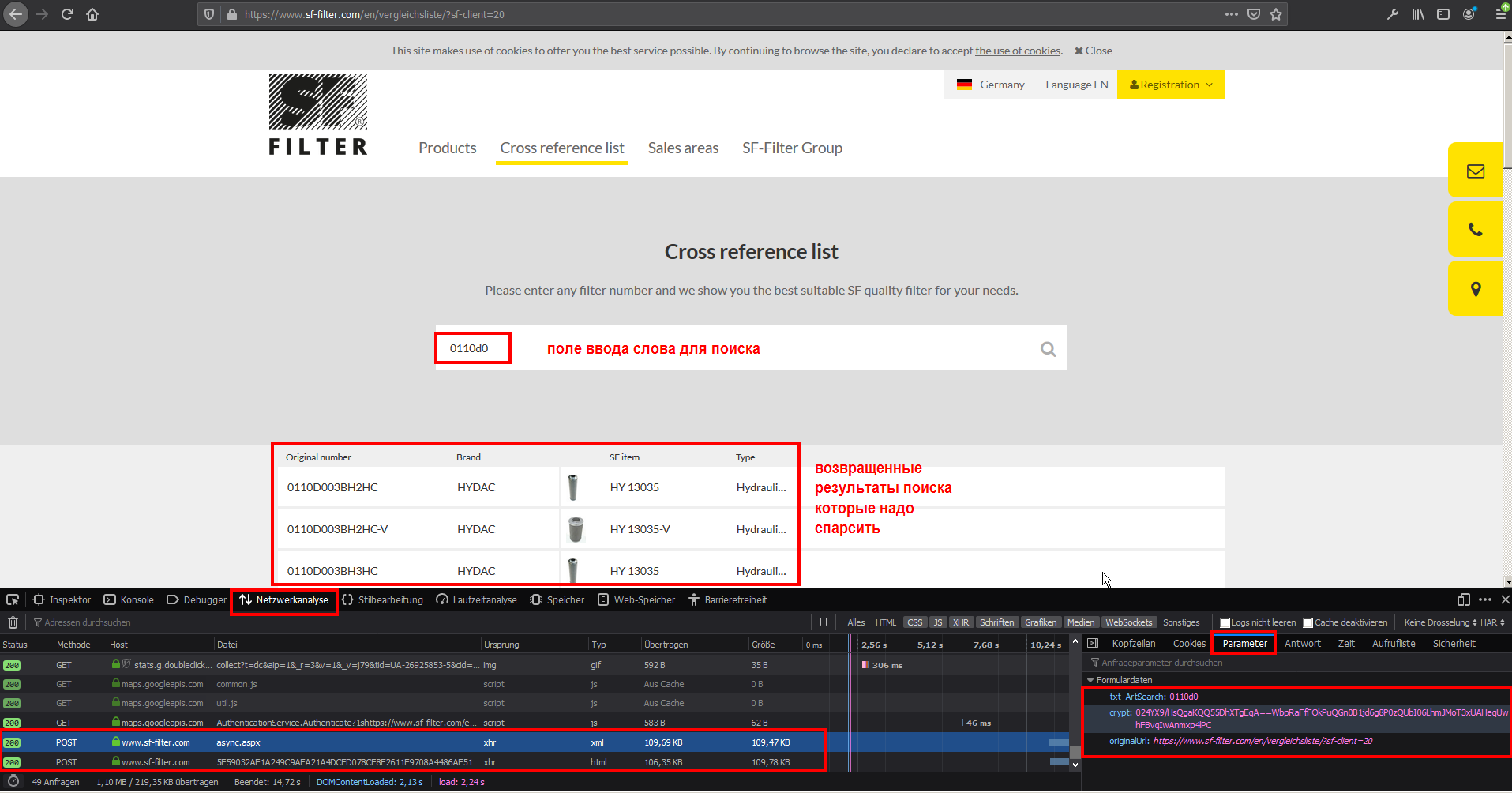Toggle the Grafiken request filter
The image size is (1512, 793).
pyautogui.click(x=1041, y=622)
